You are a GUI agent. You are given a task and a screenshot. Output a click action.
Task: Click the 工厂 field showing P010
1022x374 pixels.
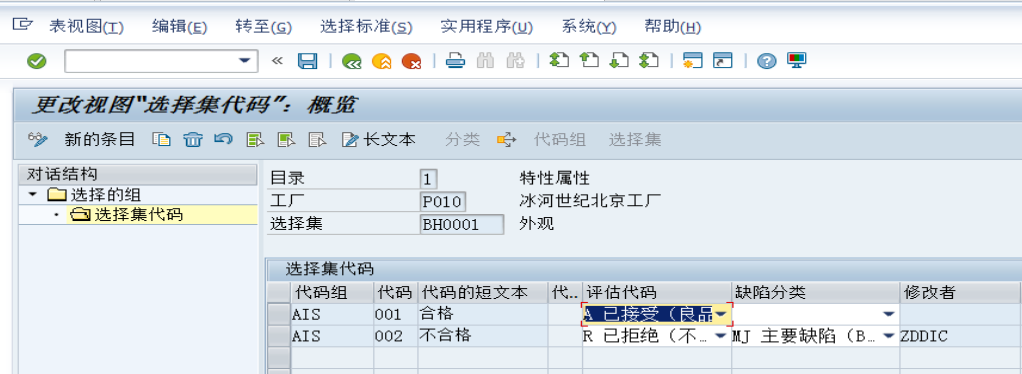pos(443,201)
